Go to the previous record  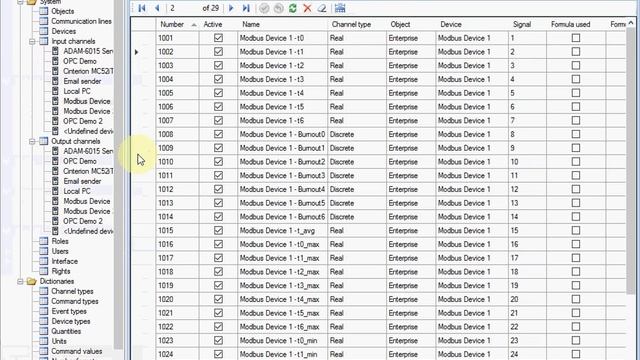[157, 8]
